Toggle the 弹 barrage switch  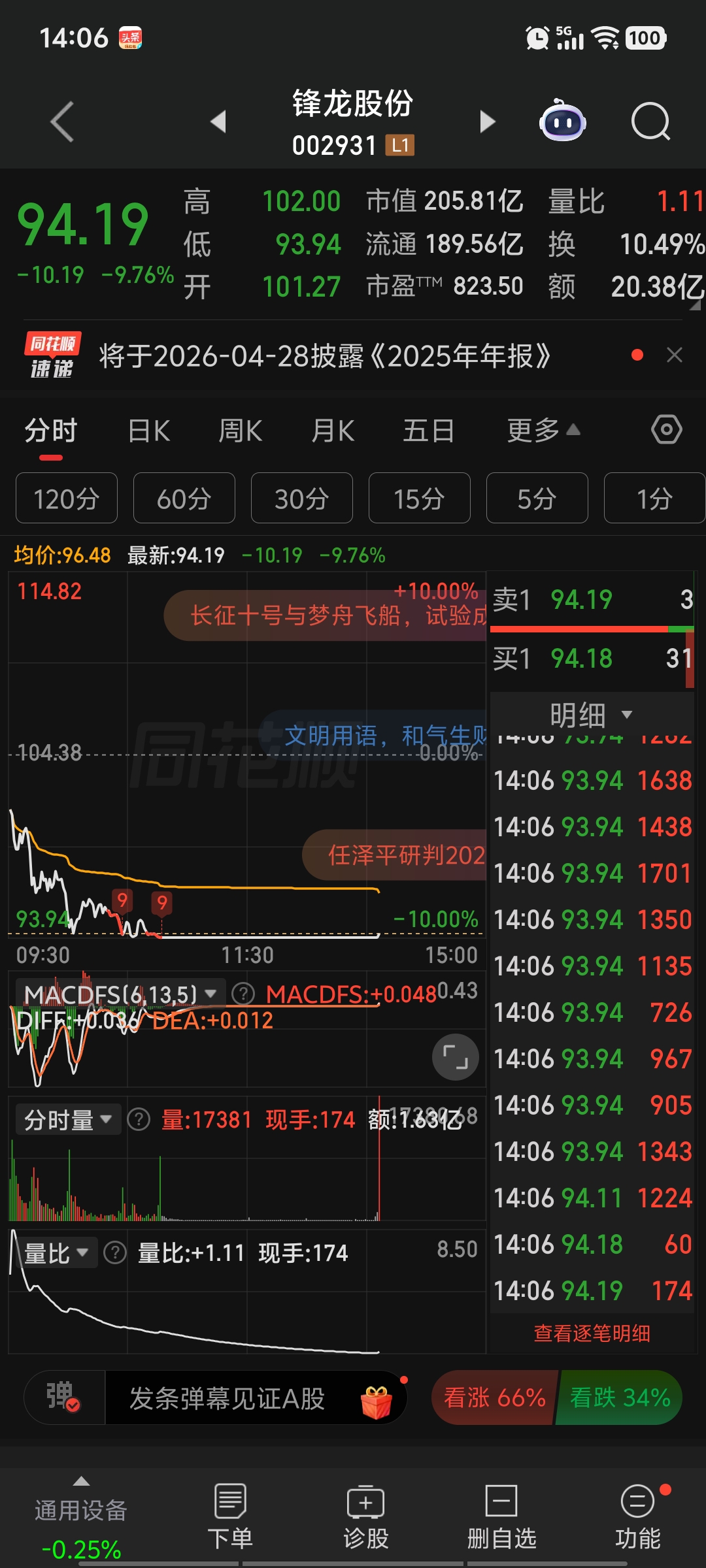click(64, 1397)
